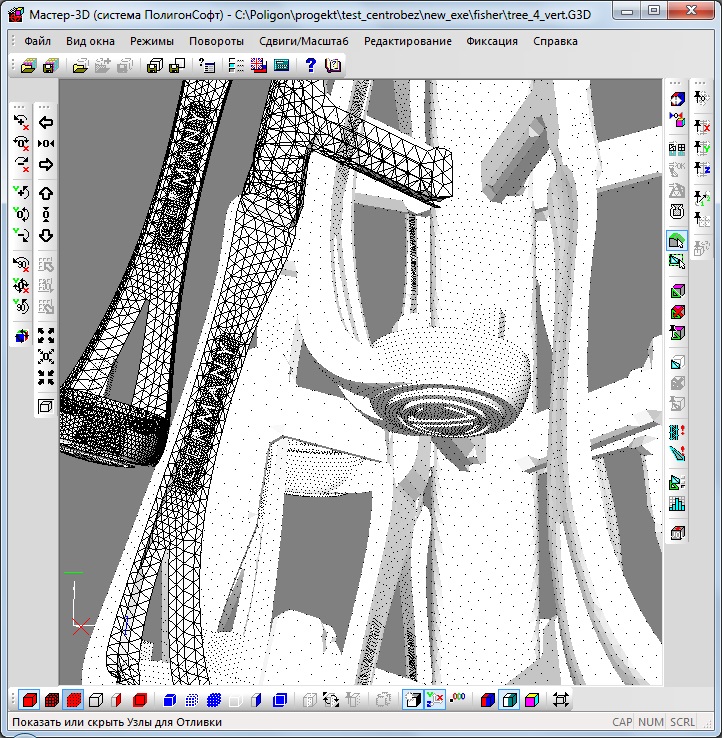The height and width of the screenshot is (738, 723).
Task: Toggle the pressed red dotted cube nodes button
Action: pyautogui.click(x=73, y=700)
